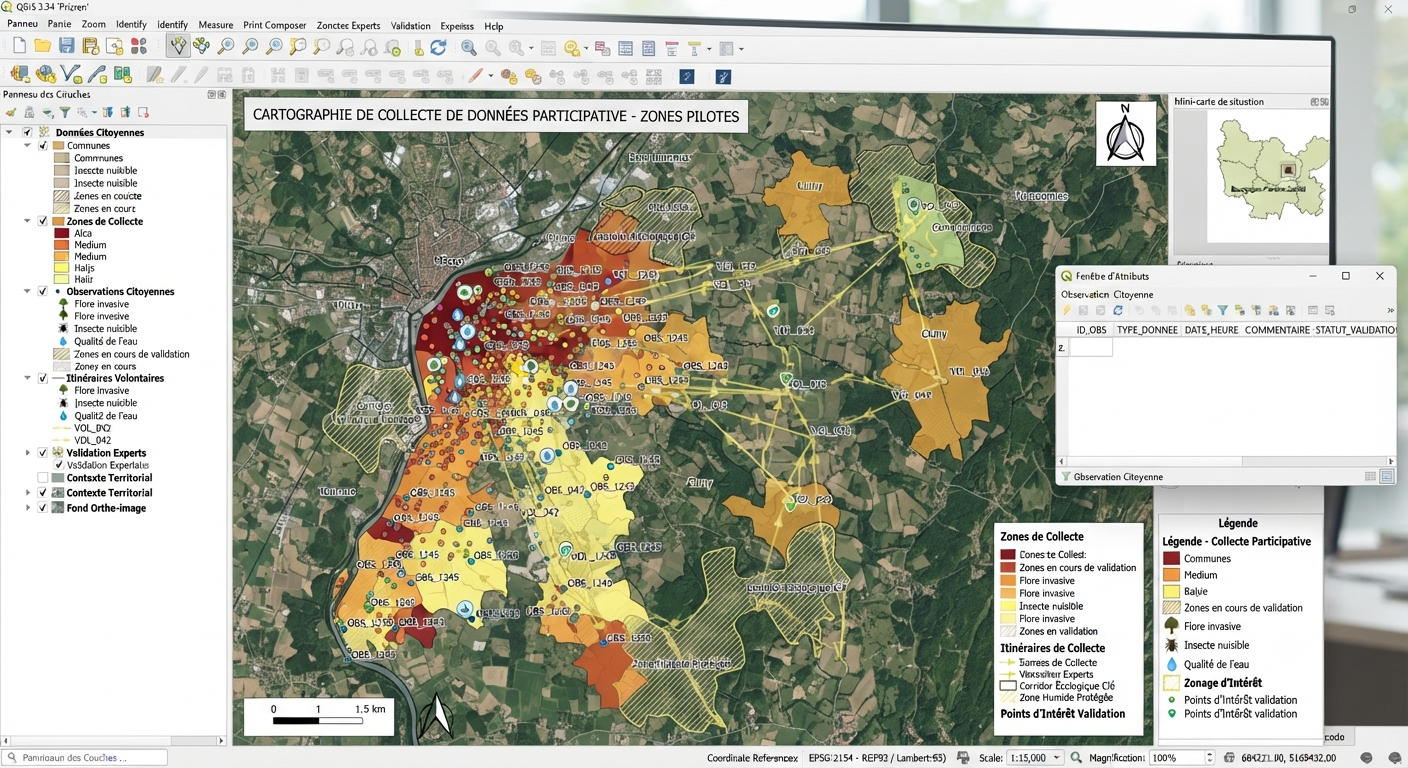
Task: Collapse the Communes layer legend arrow
Action: click(28, 146)
